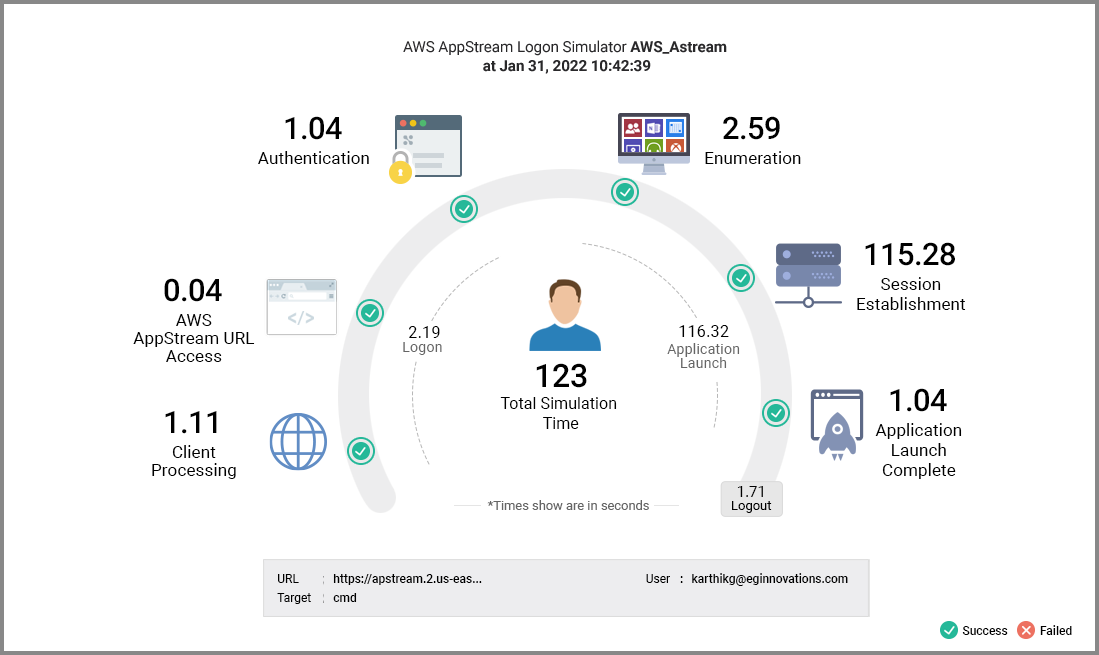The width and height of the screenshot is (1099, 655).
Task: Click the Application Launch Complete rocket icon
Action: click(x=837, y=425)
